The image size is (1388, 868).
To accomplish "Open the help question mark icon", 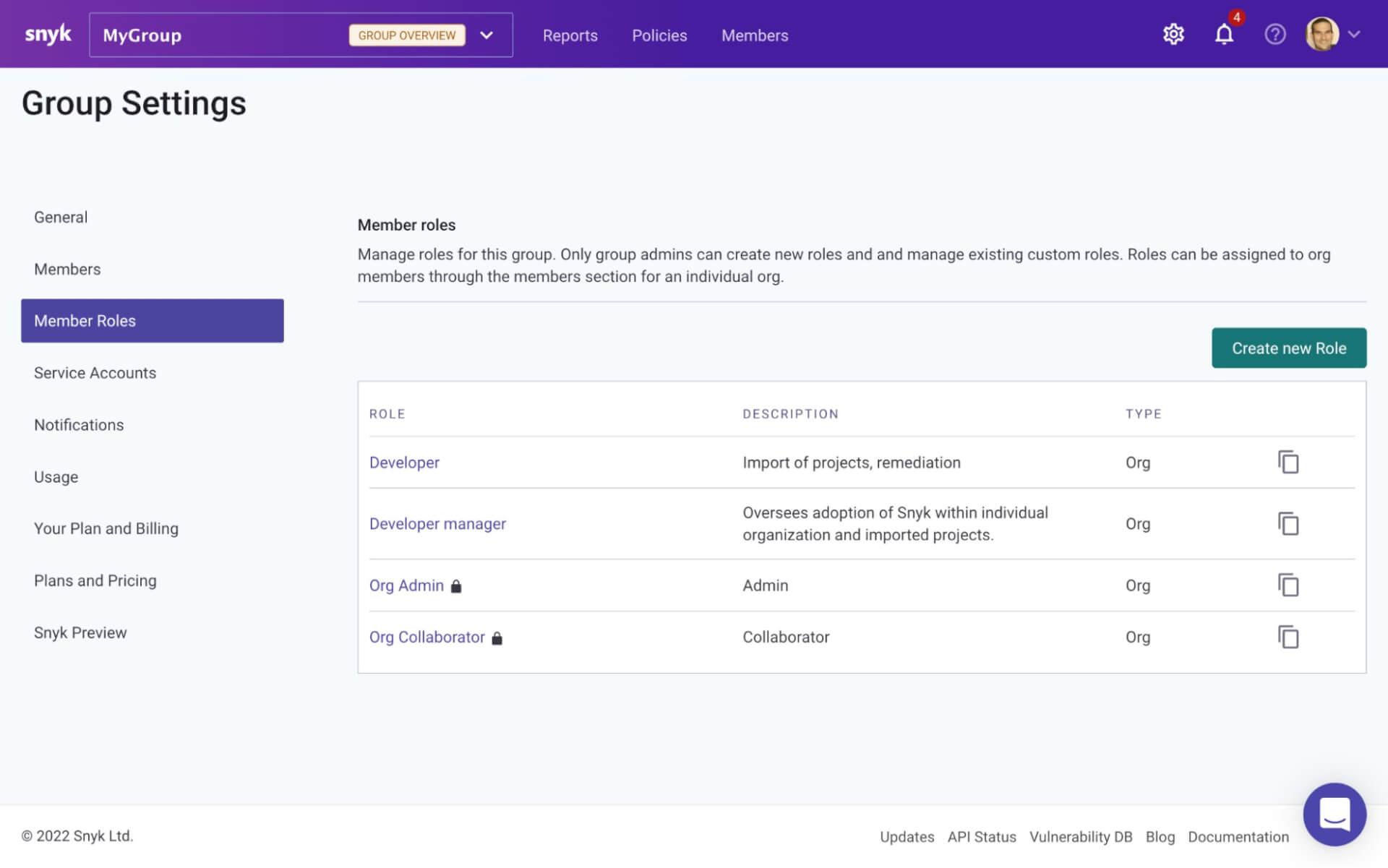I will coord(1275,34).
